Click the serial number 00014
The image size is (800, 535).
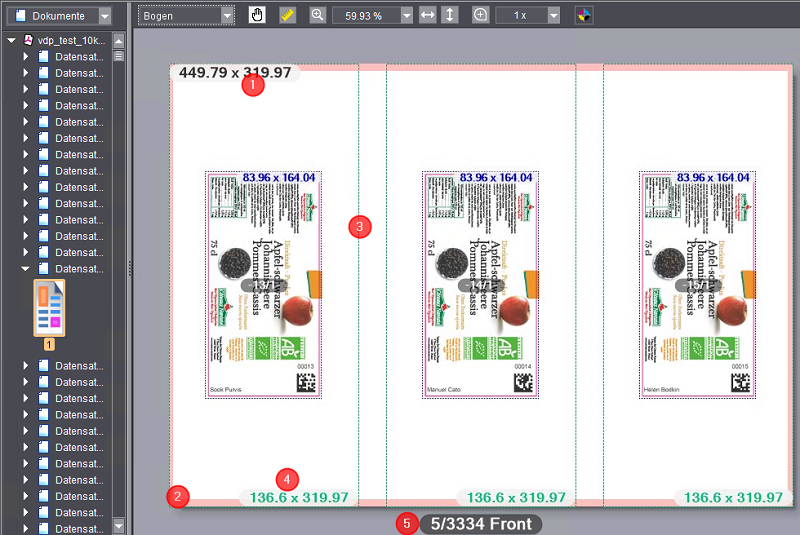pyautogui.click(x=522, y=366)
